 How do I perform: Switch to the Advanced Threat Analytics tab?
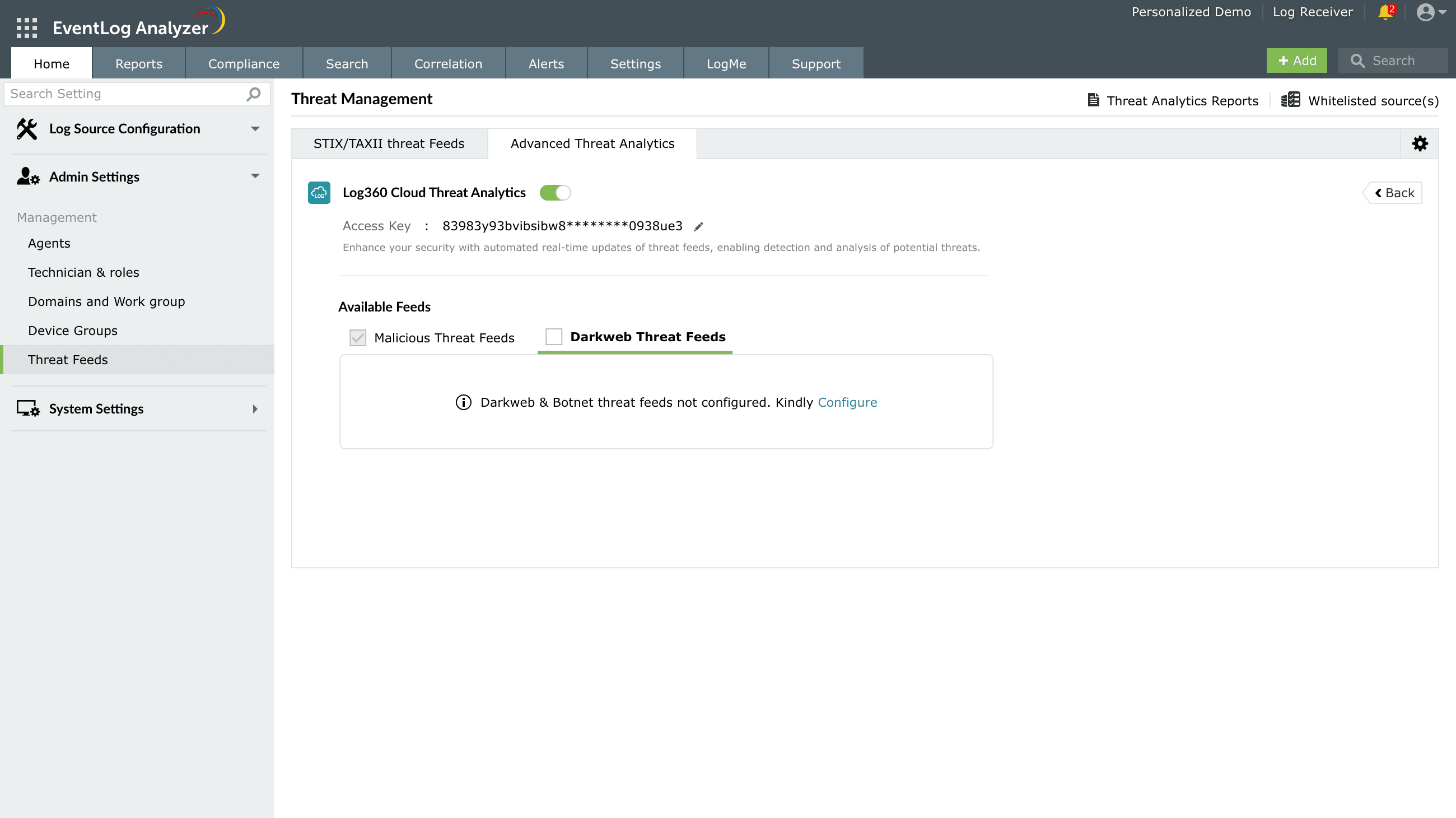[x=592, y=143]
